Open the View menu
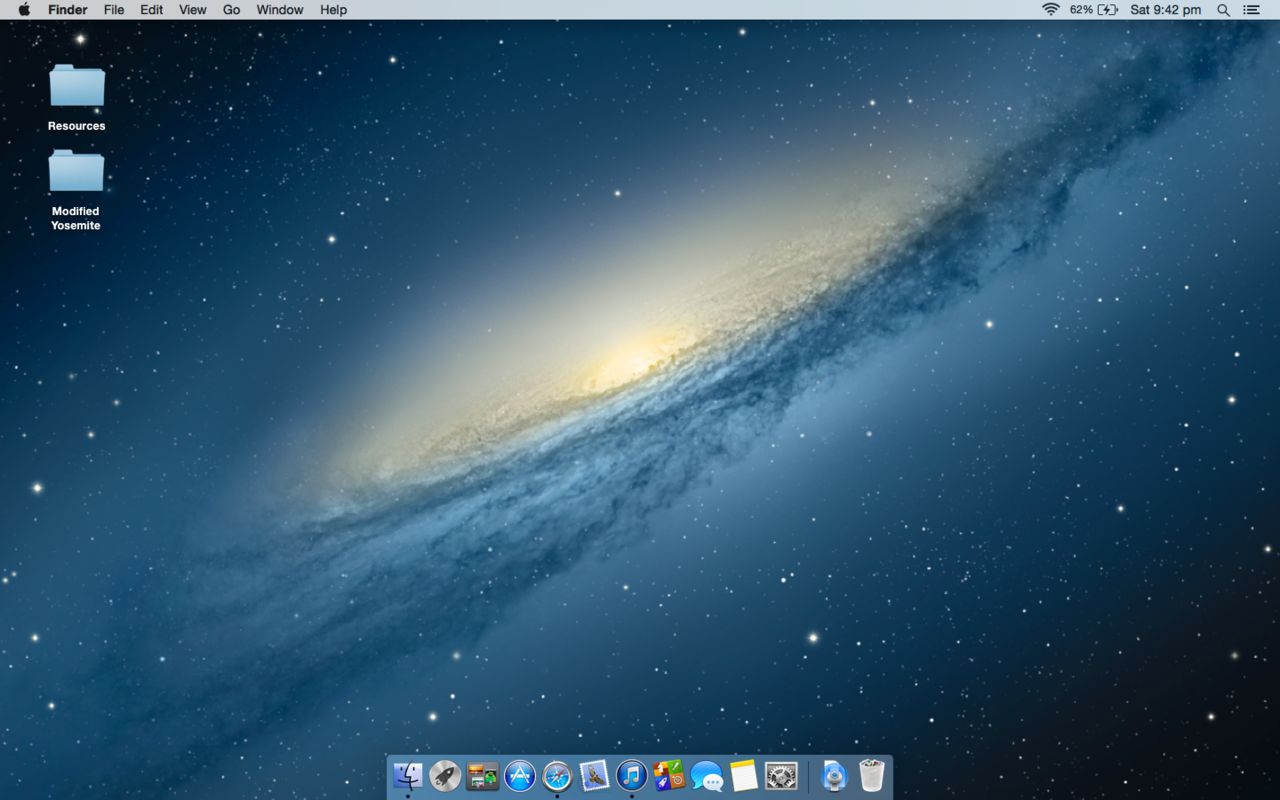 (x=193, y=10)
